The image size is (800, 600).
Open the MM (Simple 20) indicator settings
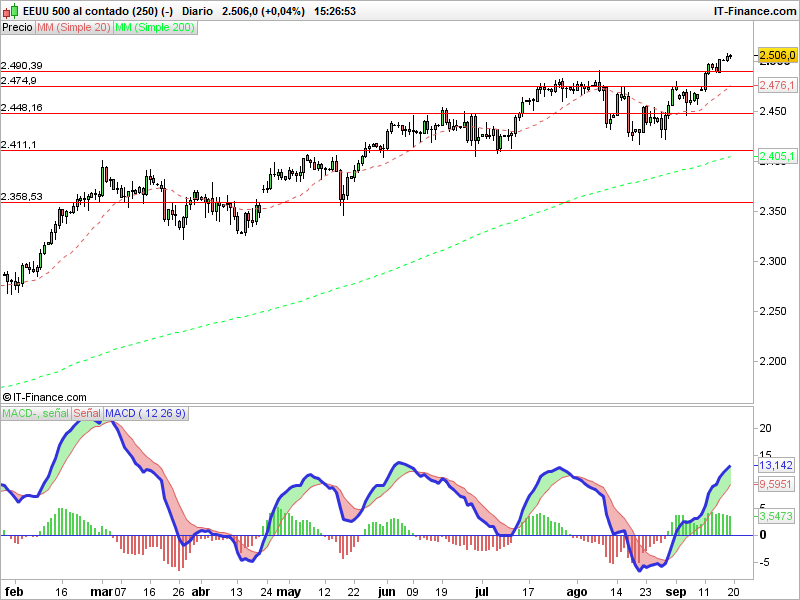[x=74, y=28]
